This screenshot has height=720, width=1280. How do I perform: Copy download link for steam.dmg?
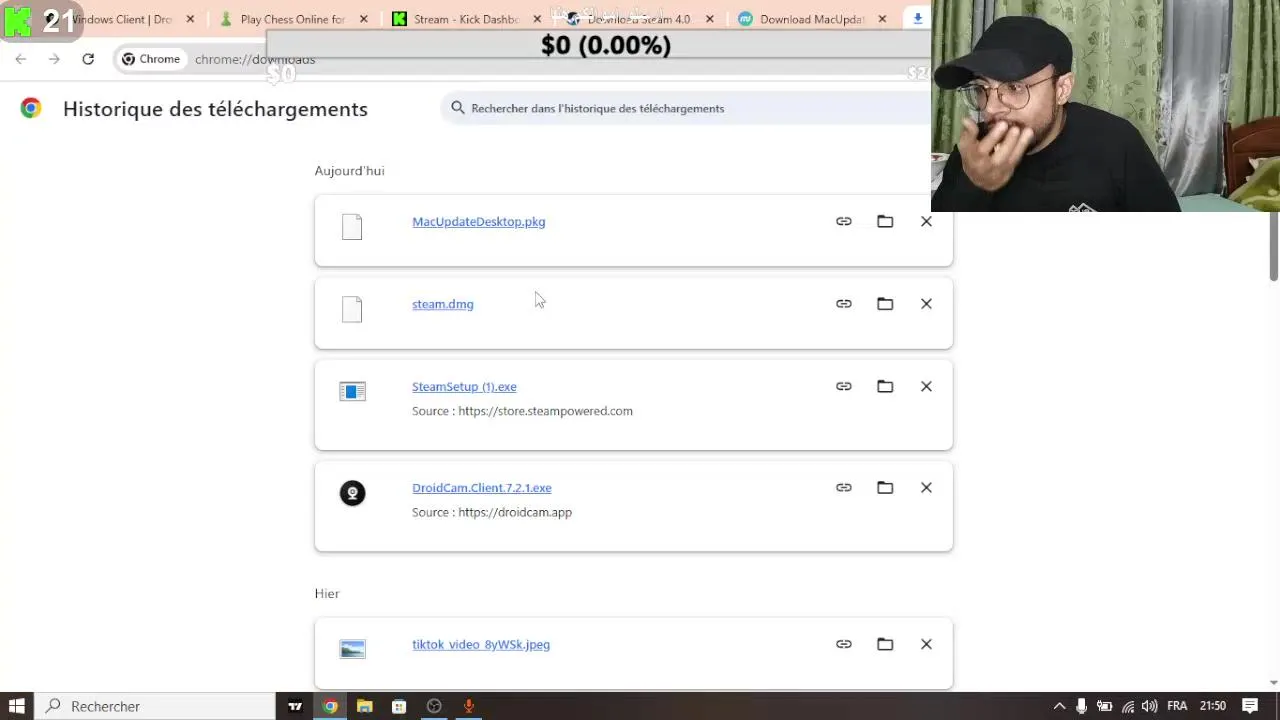click(x=844, y=304)
